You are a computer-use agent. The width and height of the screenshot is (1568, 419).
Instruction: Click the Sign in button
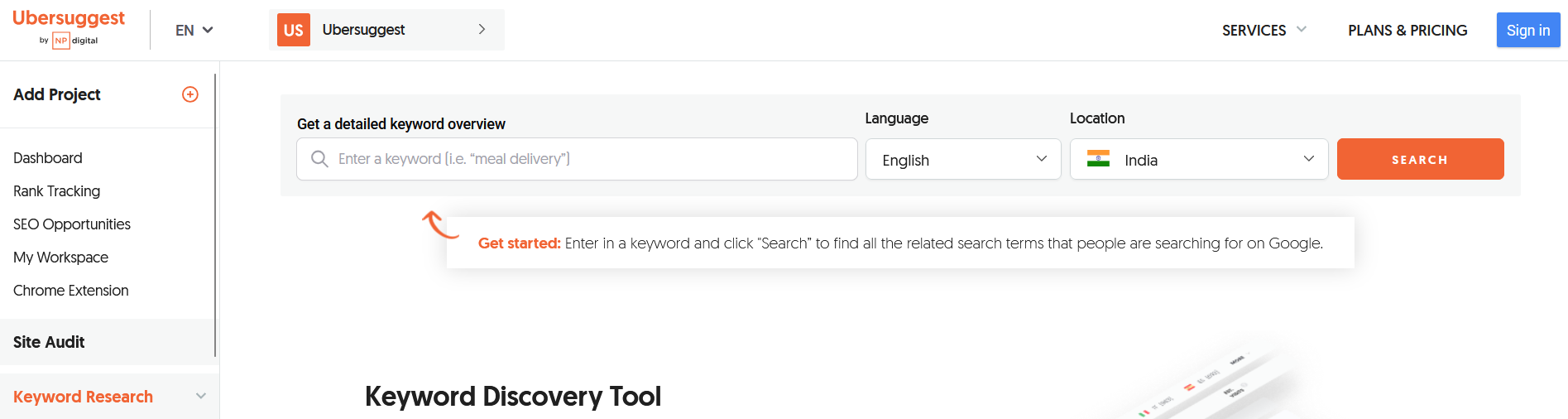point(1527,31)
